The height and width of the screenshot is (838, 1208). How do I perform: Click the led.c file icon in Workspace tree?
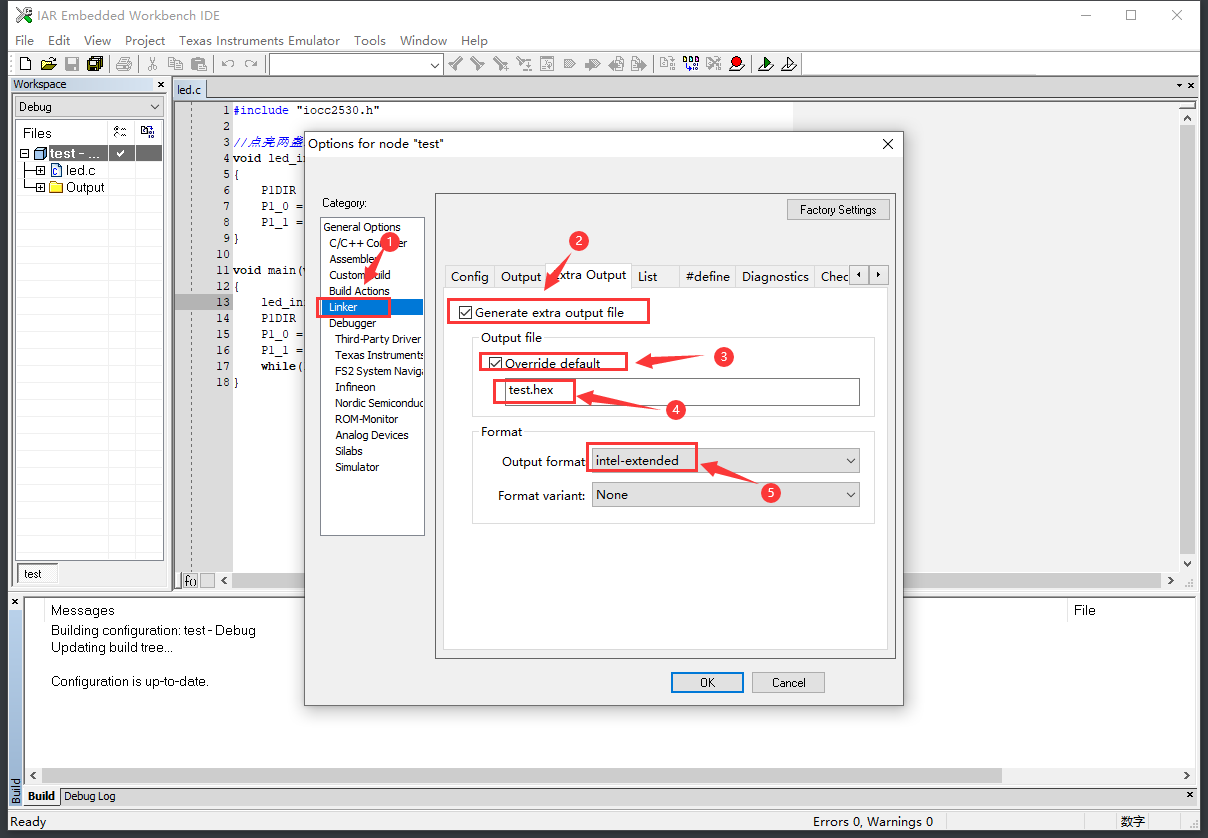(x=57, y=171)
